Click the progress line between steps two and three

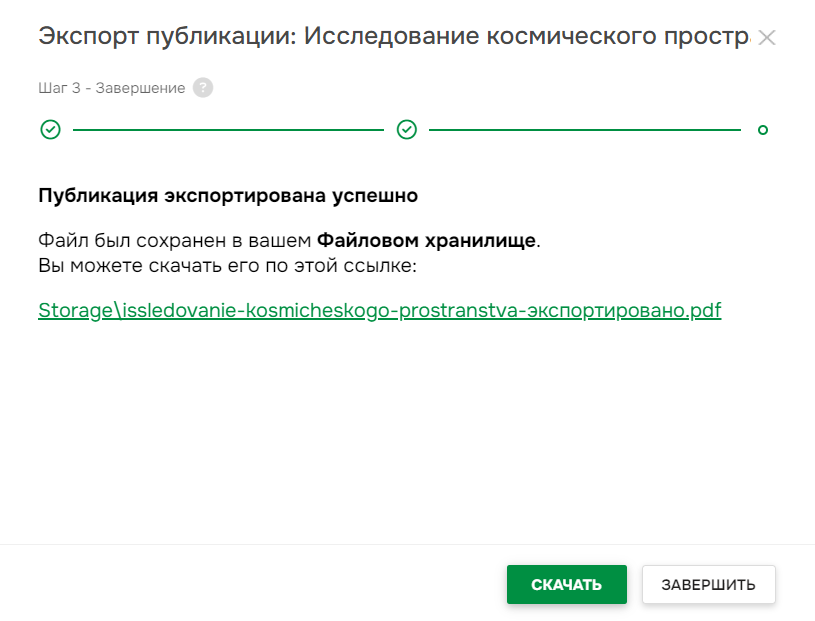point(585,129)
